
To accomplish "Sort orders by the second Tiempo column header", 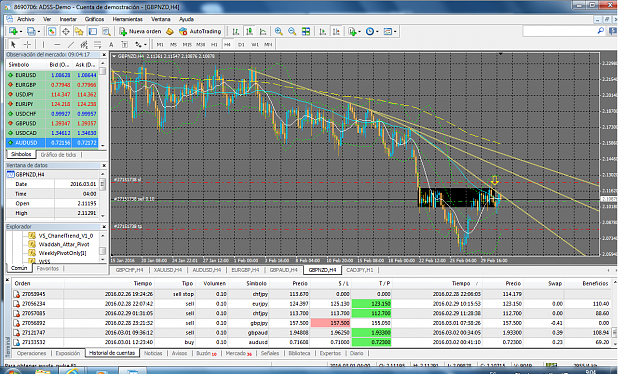I will click(461, 283).
